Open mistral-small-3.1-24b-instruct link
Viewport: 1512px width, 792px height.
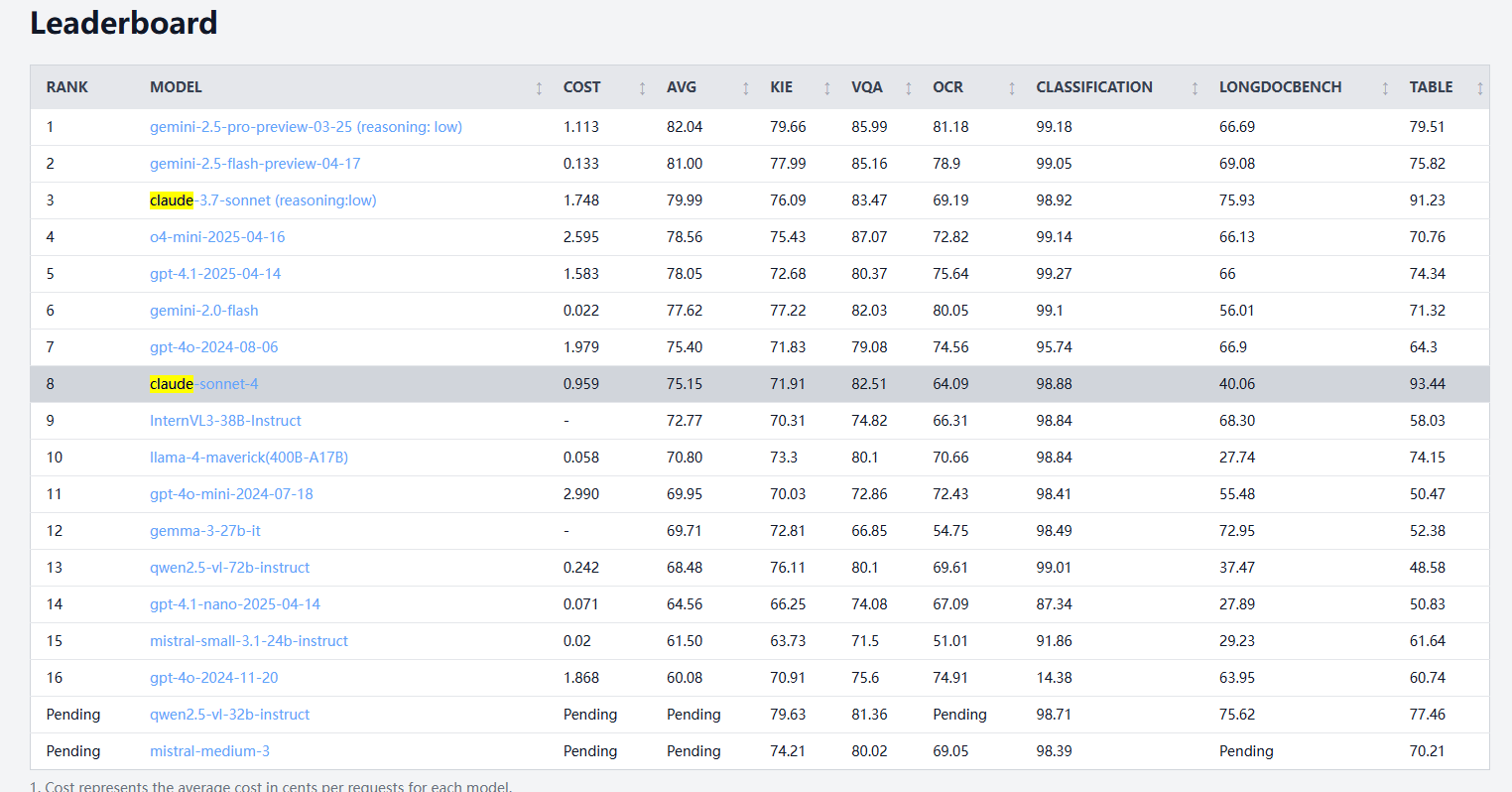249,641
